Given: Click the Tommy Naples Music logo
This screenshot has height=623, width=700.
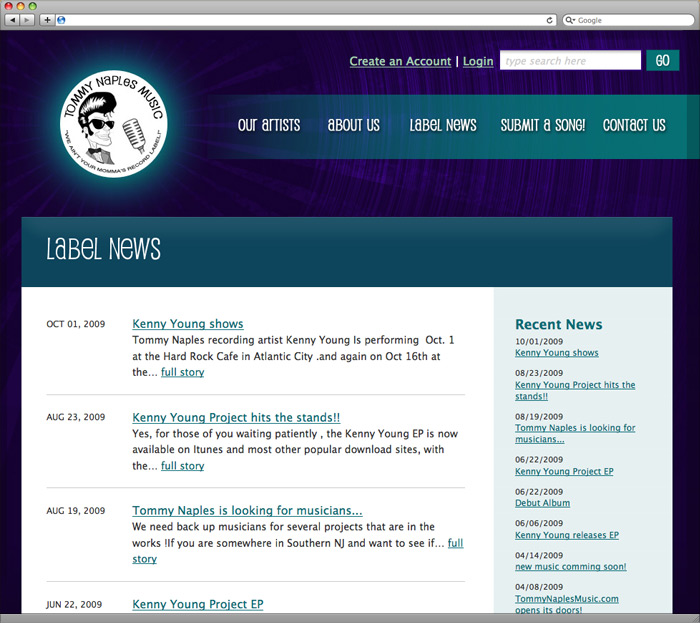Looking at the screenshot, I should point(114,124).
